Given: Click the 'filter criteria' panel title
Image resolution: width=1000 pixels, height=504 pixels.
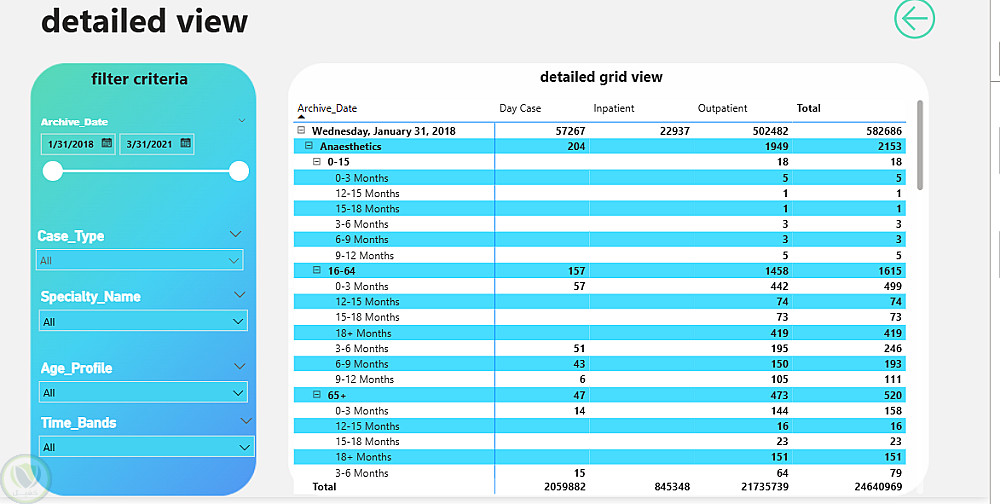Looking at the screenshot, I should pyautogui.click(x=140, y=79).
